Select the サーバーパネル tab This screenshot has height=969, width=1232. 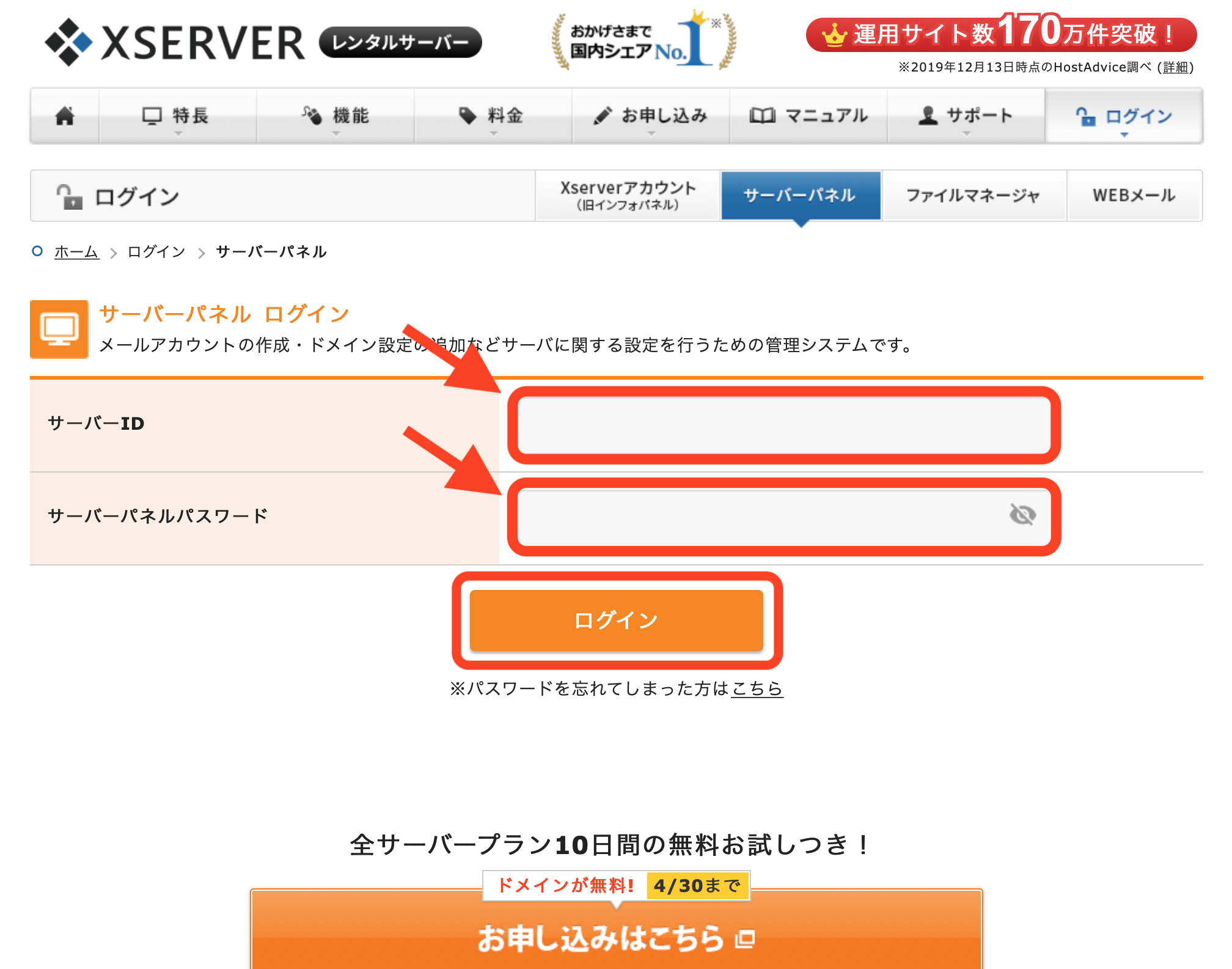(801, 196)
